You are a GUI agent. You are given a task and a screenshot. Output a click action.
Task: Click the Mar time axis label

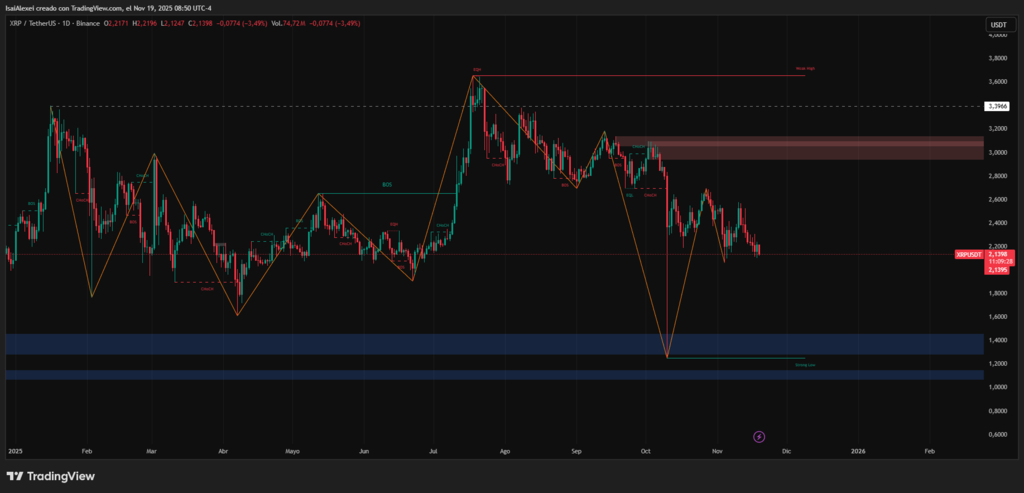152,451
